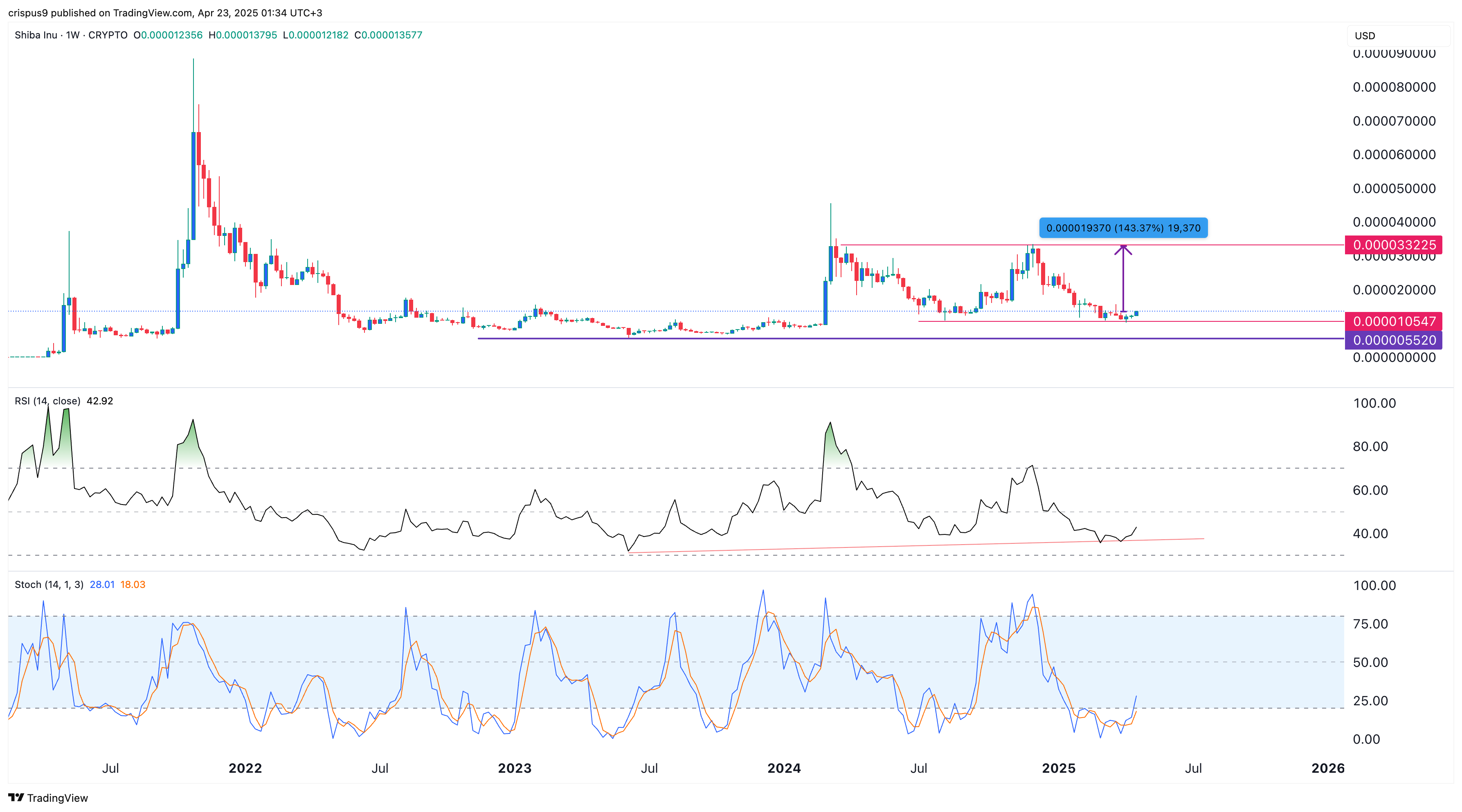Click the TradingView wordmark text
The height and width of the screenshot is (812, 1462).
click(x=57, y=797)
